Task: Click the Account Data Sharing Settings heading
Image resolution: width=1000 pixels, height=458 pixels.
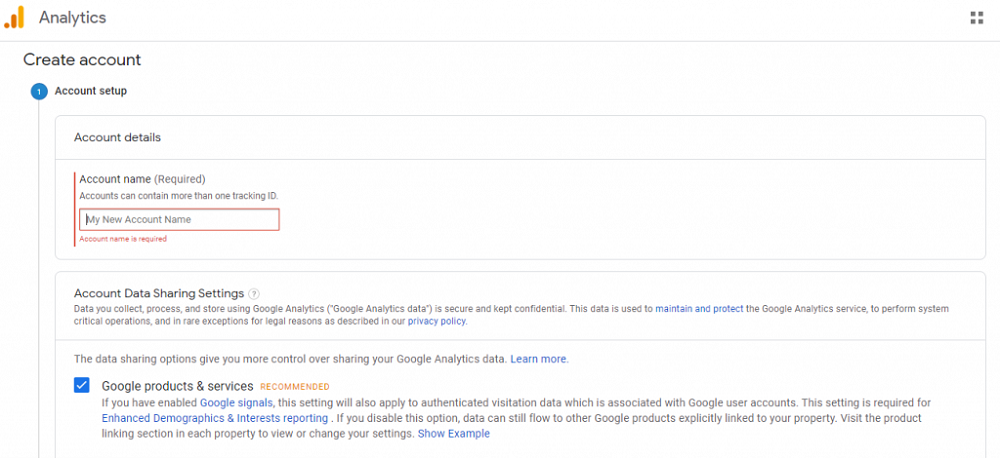Action: coord(159,294)
